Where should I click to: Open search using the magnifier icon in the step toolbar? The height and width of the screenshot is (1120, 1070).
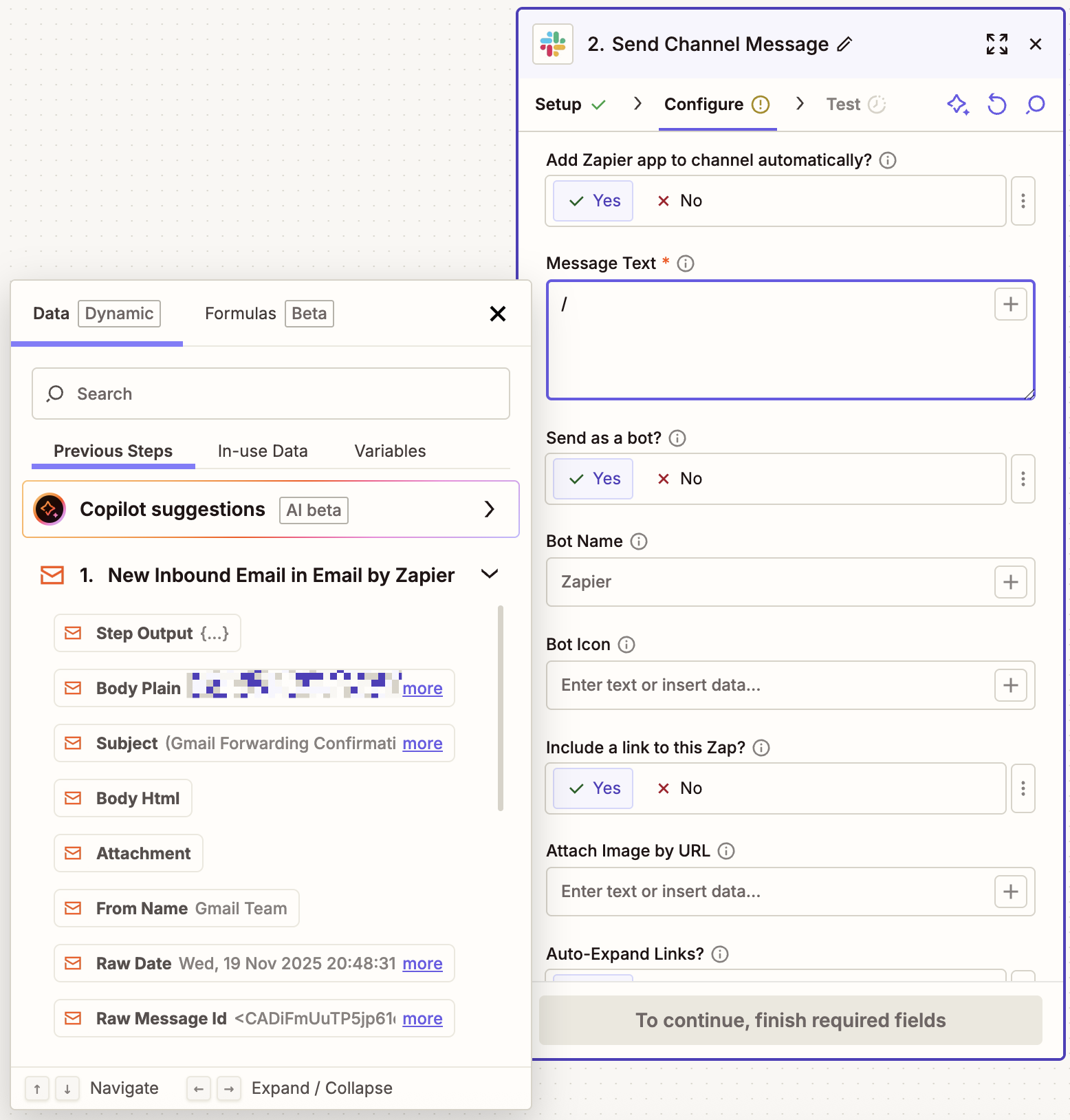coord(1034,104)
